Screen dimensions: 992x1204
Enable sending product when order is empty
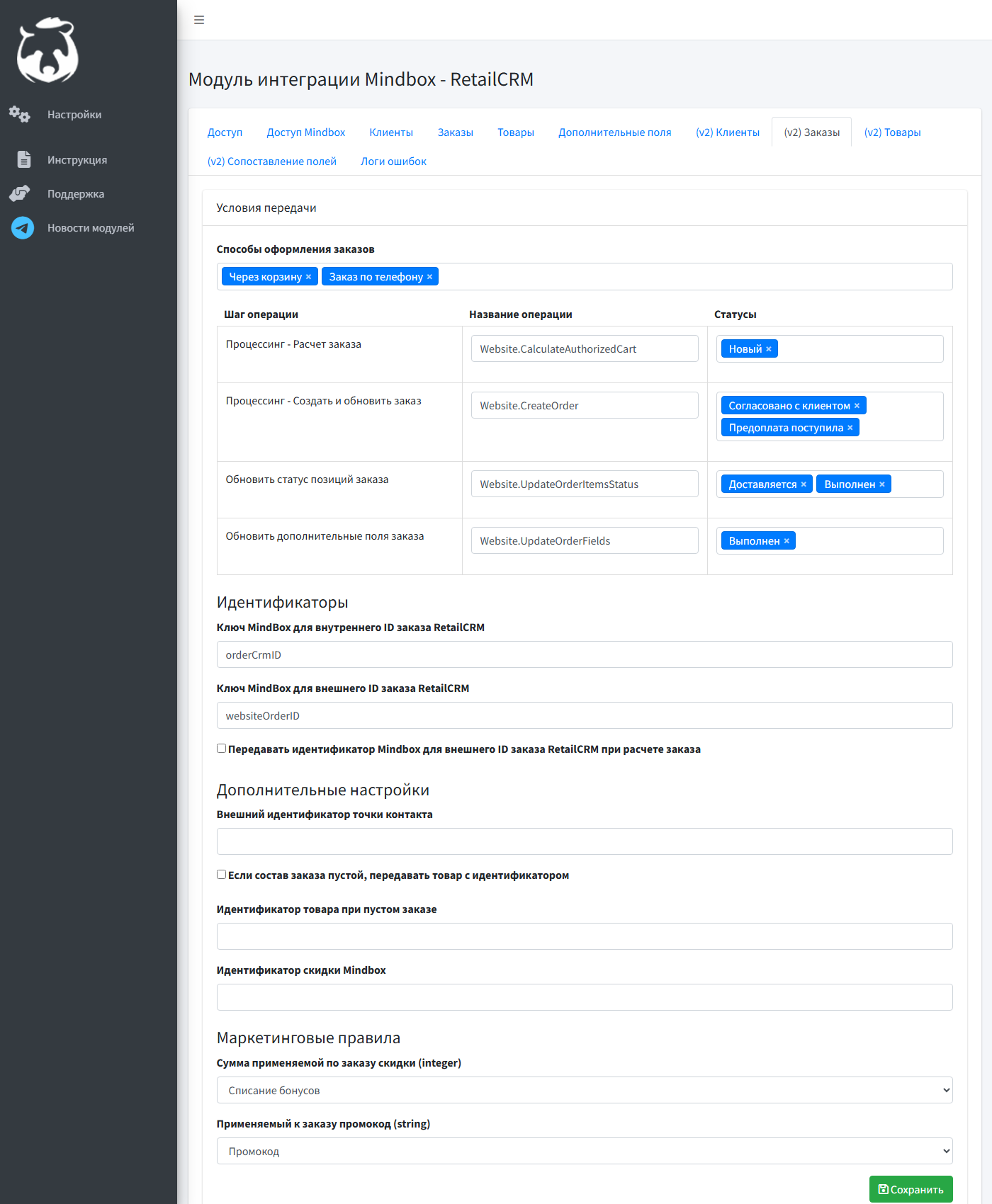pyautogui.click(x=222, y=875)
